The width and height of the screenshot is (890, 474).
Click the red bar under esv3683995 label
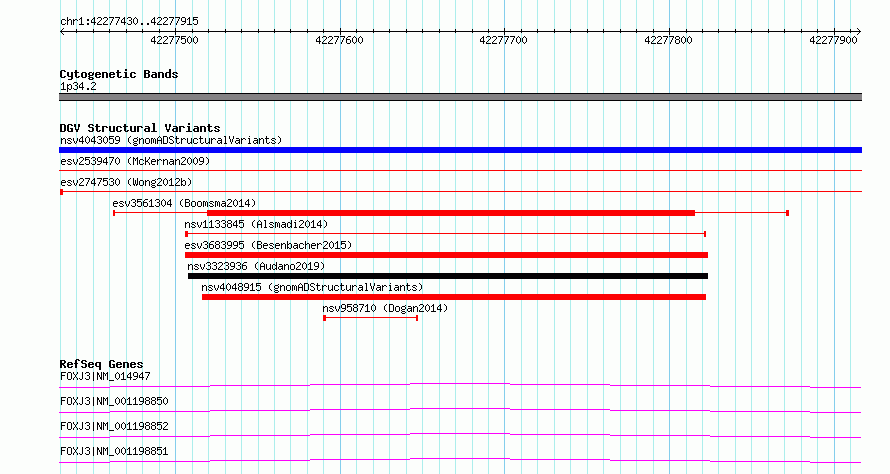(x=447, y=255)
